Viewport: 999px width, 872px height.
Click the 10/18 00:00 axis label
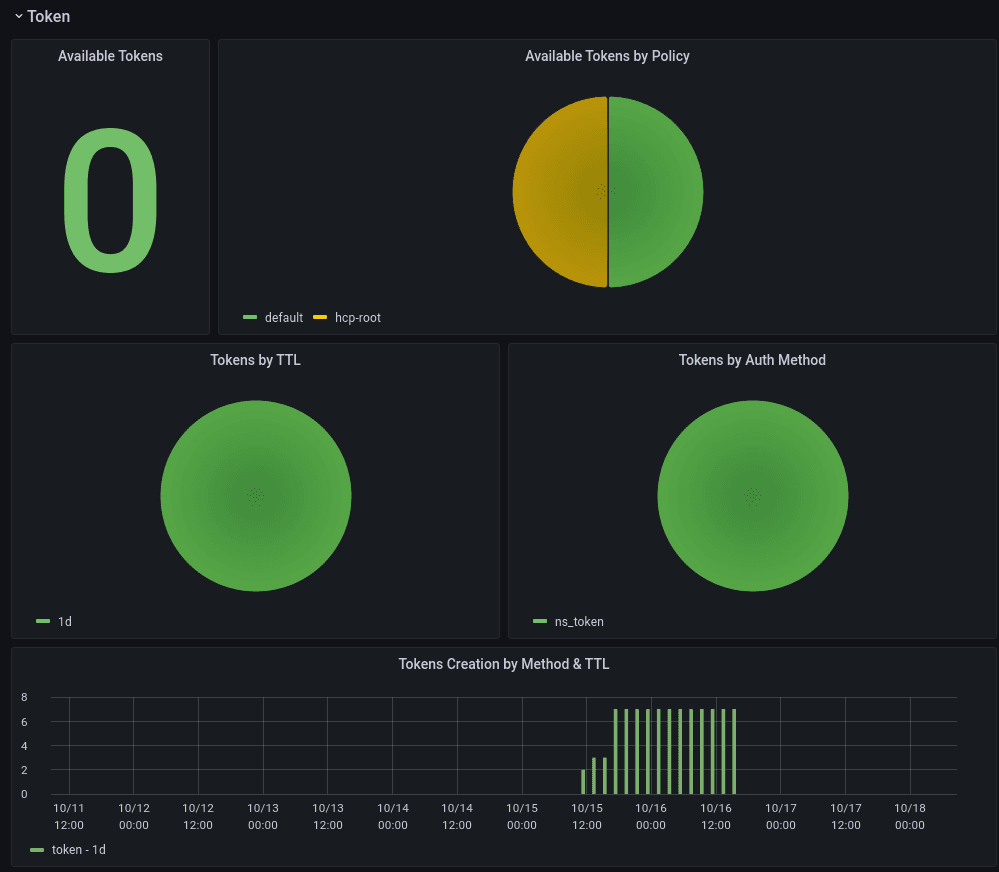pyautogui.click(x=910, y=817)
